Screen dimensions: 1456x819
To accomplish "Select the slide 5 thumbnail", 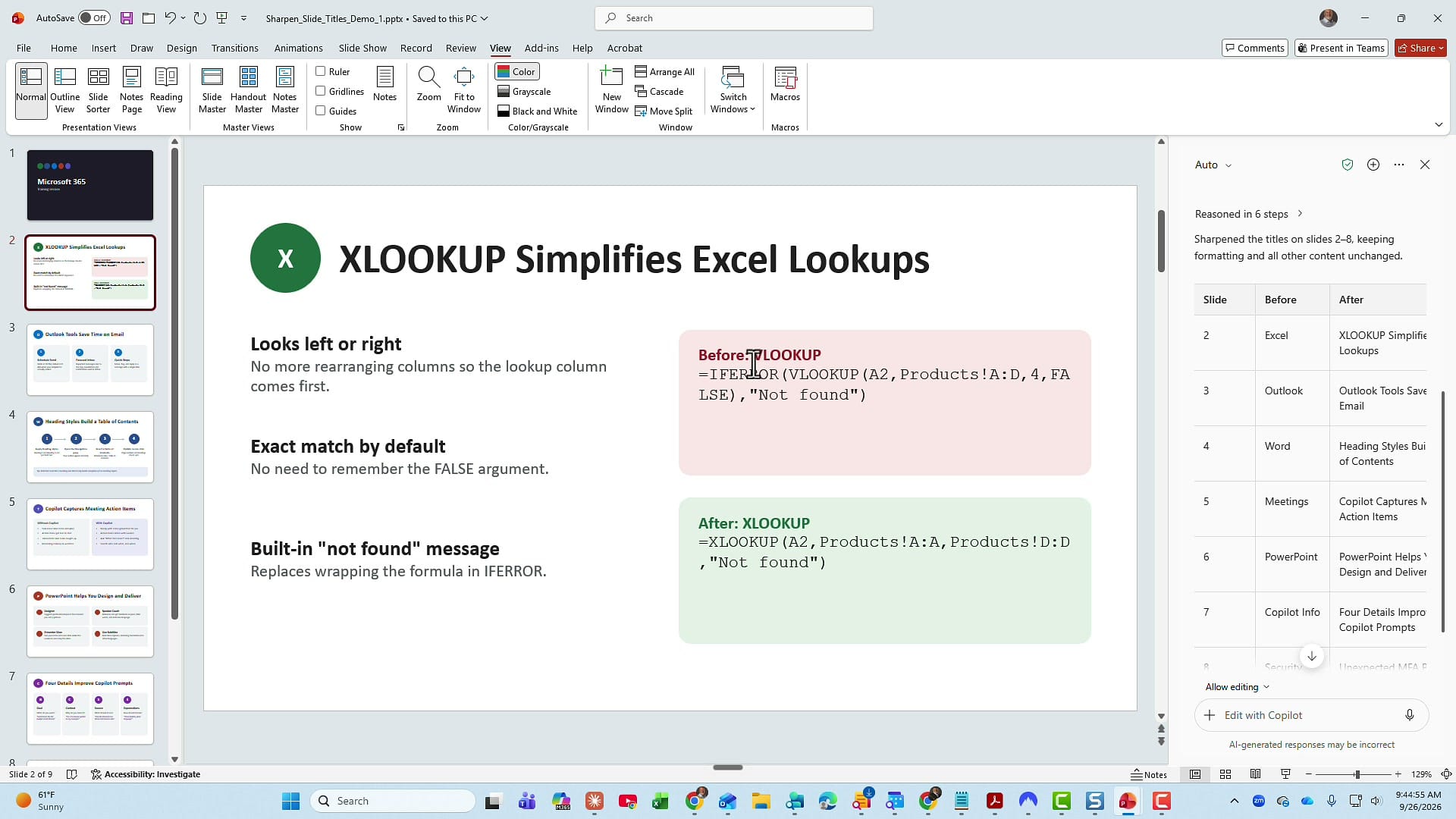I will point(90,534).
